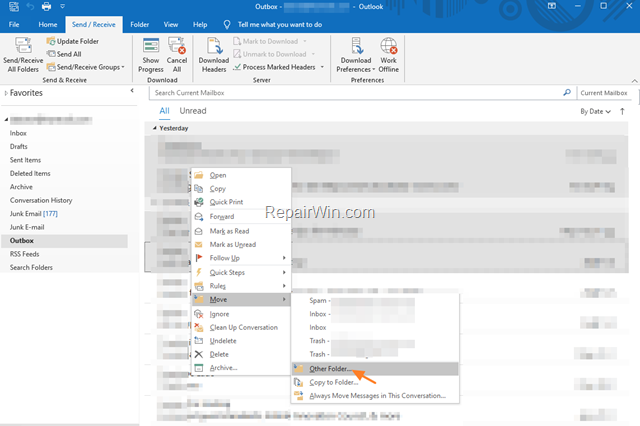Click Cancel All icon

coord(177,45)
